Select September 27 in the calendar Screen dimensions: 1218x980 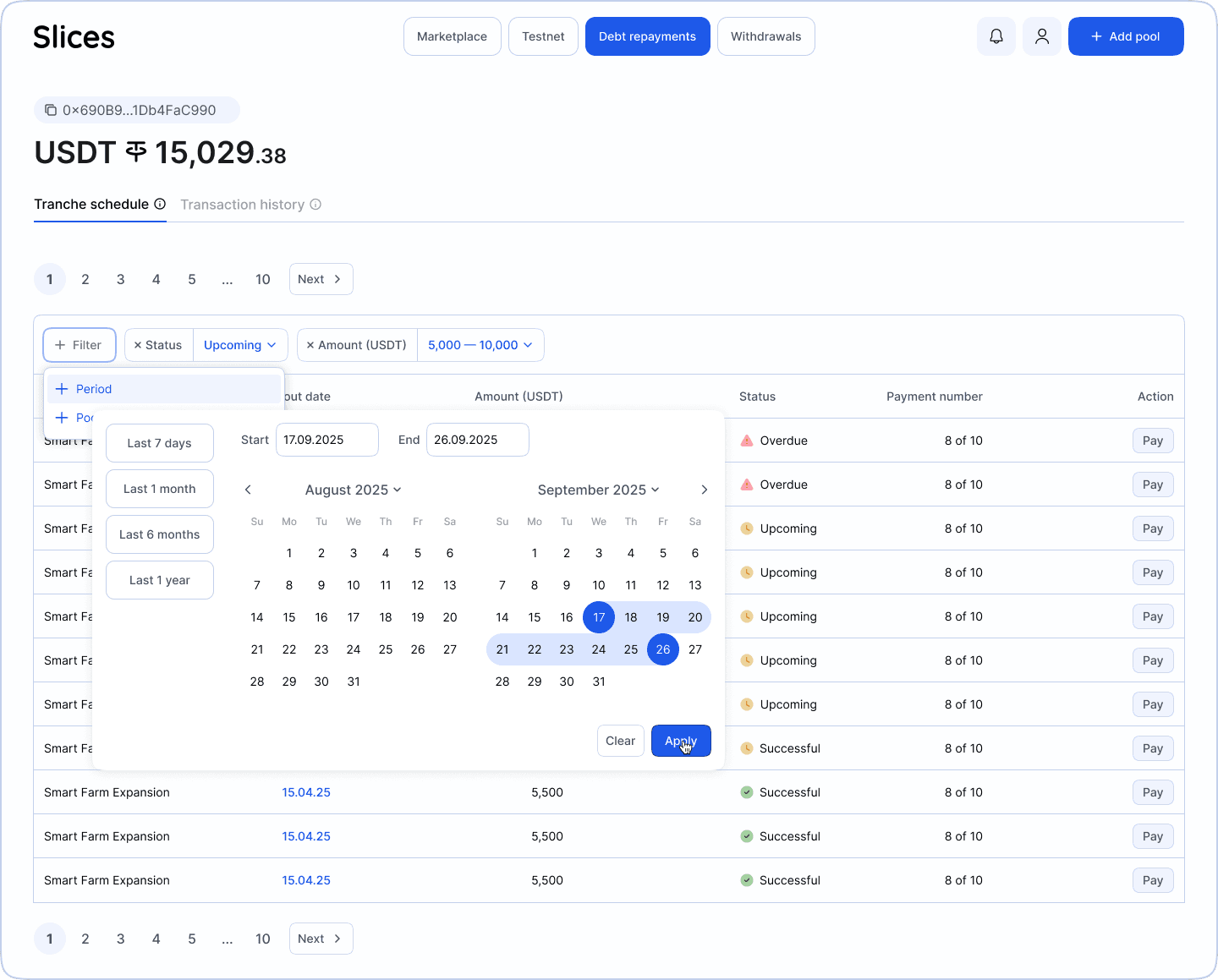point(695,649)
